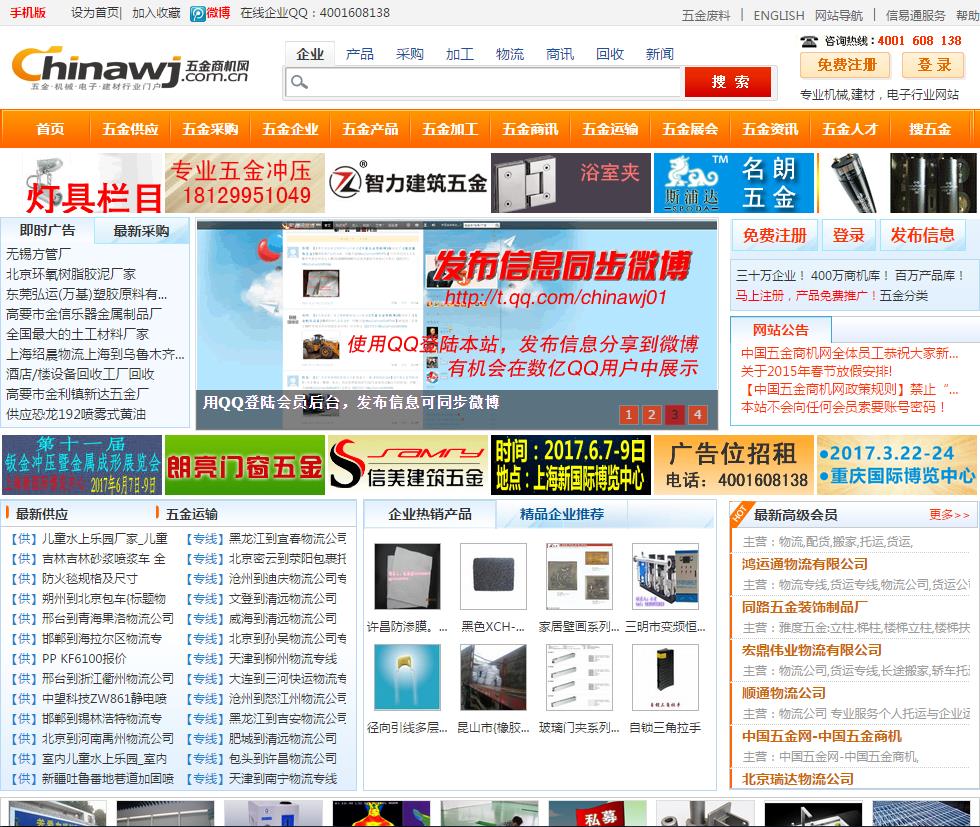This screenshot has height=827, width=980.
Task: Open 搜五金 in the navigation bar
Action: tap(930, 129)
